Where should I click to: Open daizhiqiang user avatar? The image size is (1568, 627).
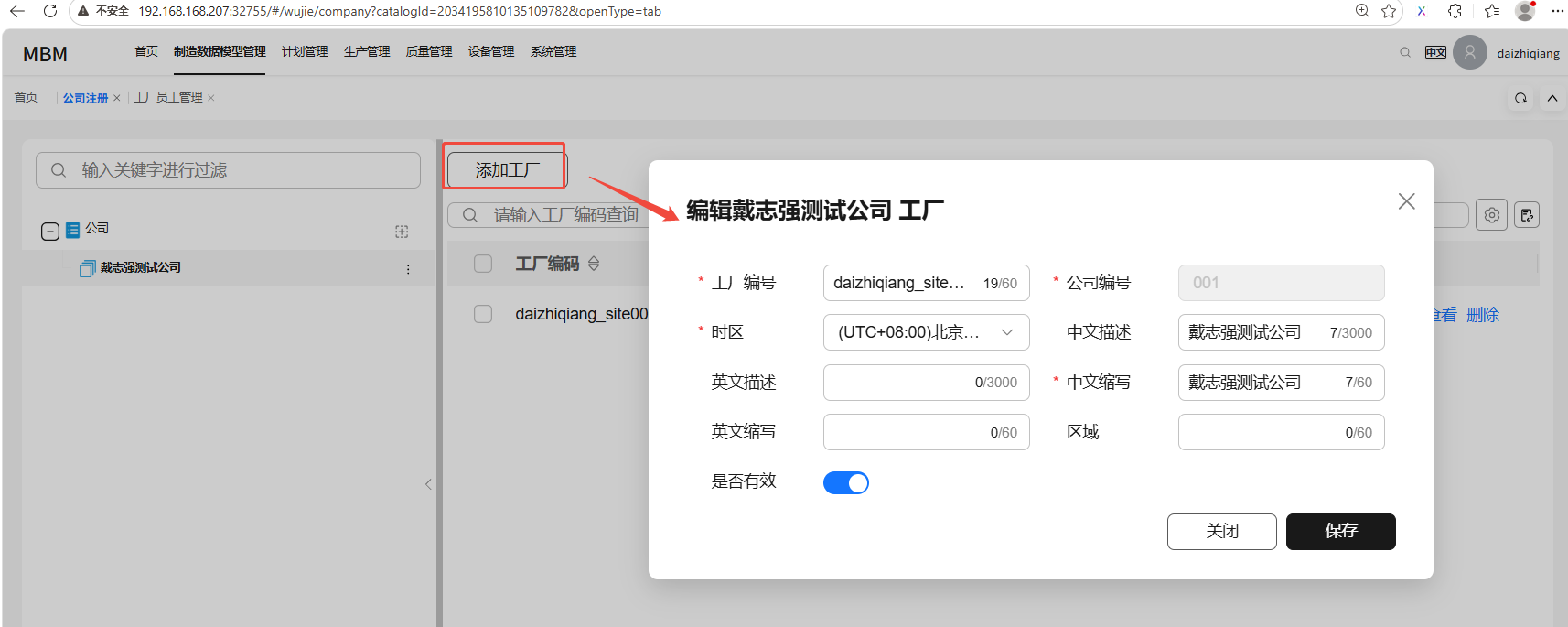click(x=1470, y=52)
